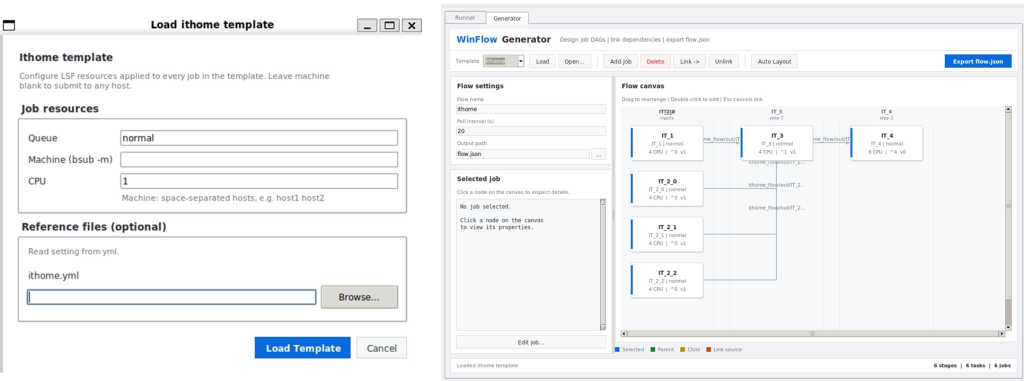This screenshot has width=1024, height=381.
Task: Click the 'Job resources' heading in dialog
Action: (x=60, y=108)
